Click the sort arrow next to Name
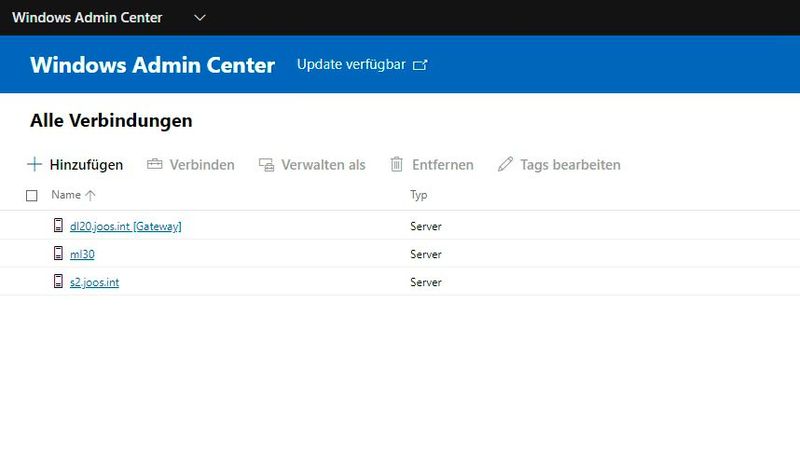 90,195
